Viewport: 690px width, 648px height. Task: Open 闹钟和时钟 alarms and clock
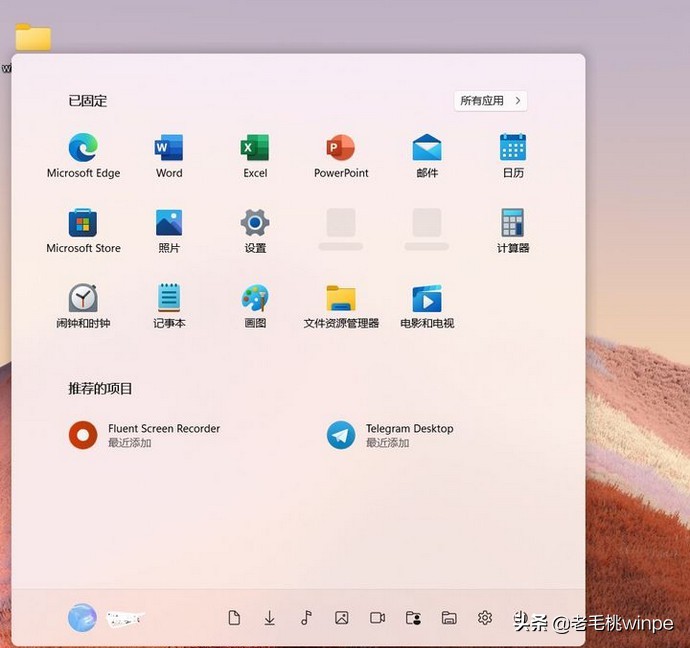83,306
